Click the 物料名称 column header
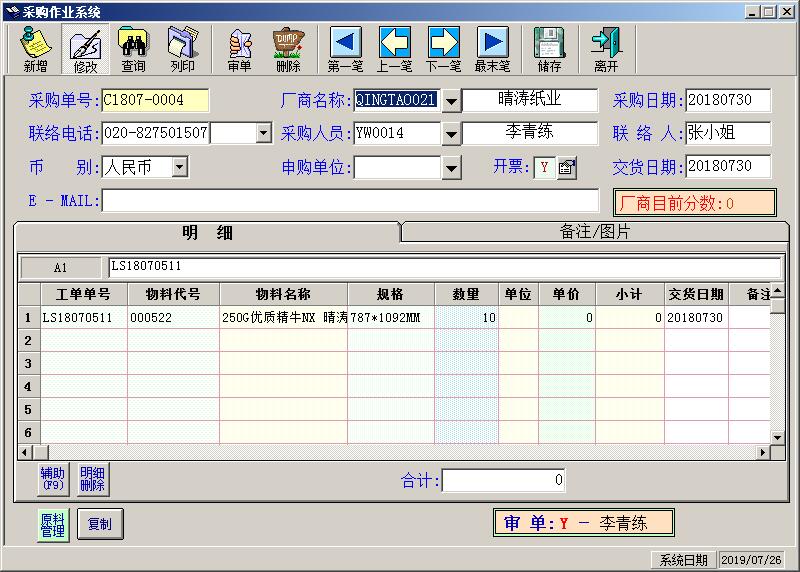800x572 pixels. [x=284, y=294]
